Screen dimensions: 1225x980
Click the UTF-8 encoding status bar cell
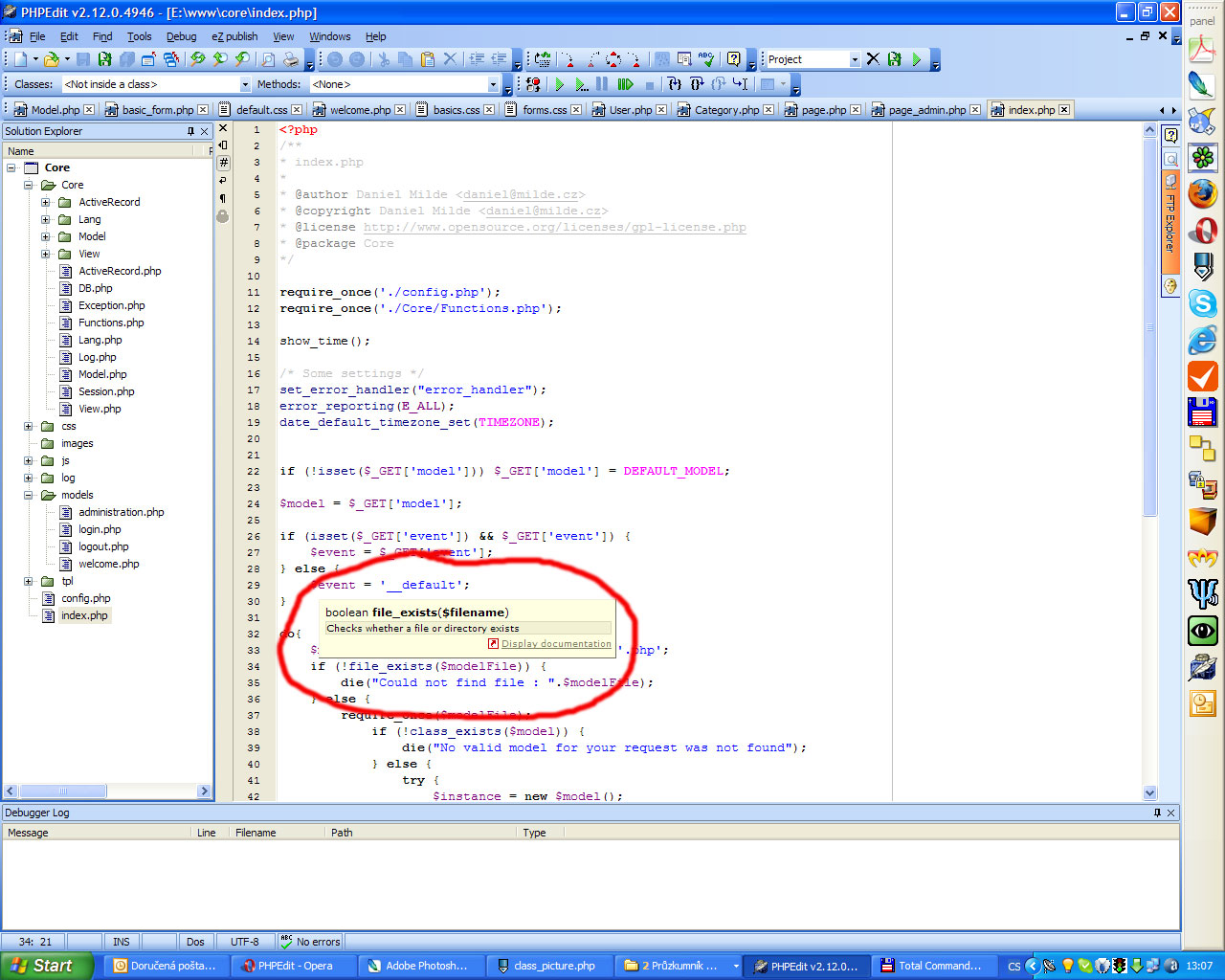pyautogui.click(x=245, y=942)
